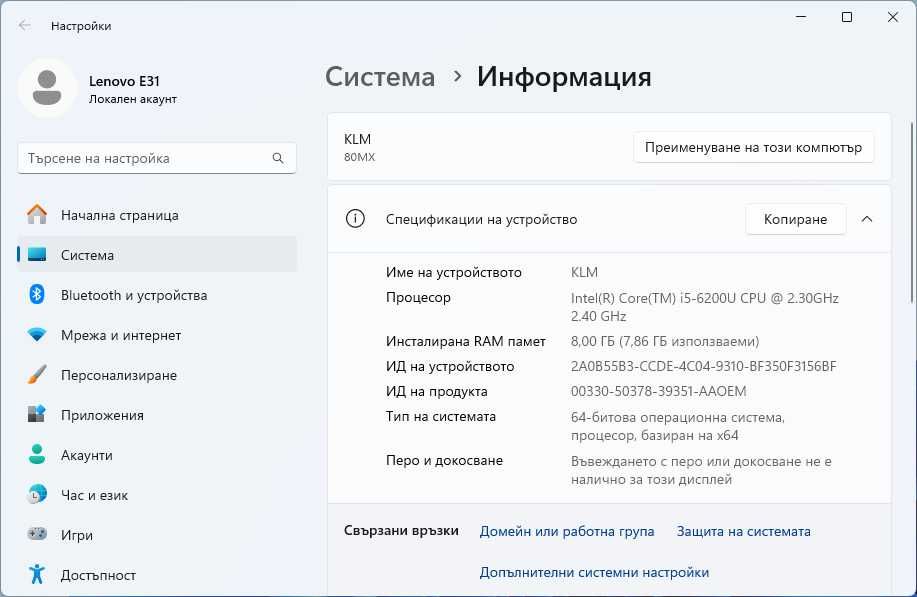
Task: Open Домейн или работна група link
Action: click(x=567, y=532)
